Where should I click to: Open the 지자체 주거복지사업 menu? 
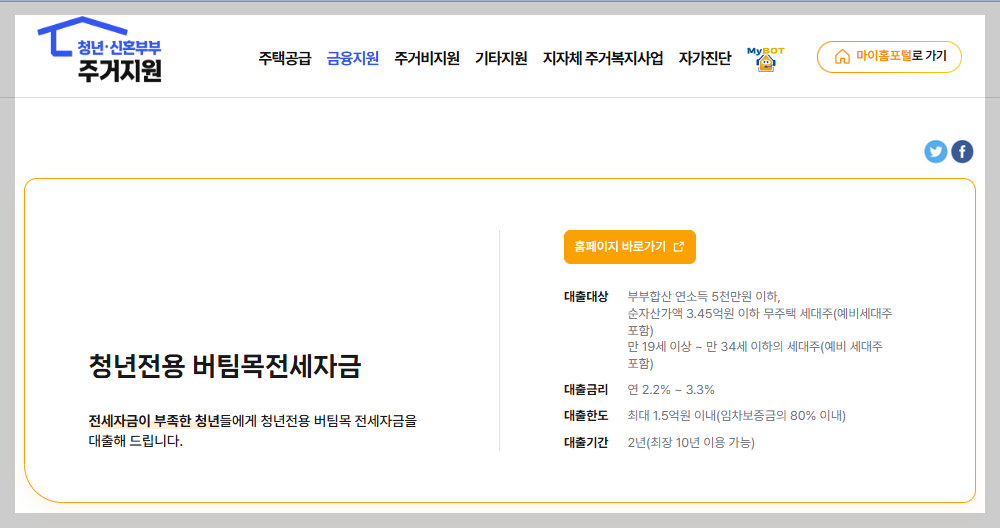603,59
